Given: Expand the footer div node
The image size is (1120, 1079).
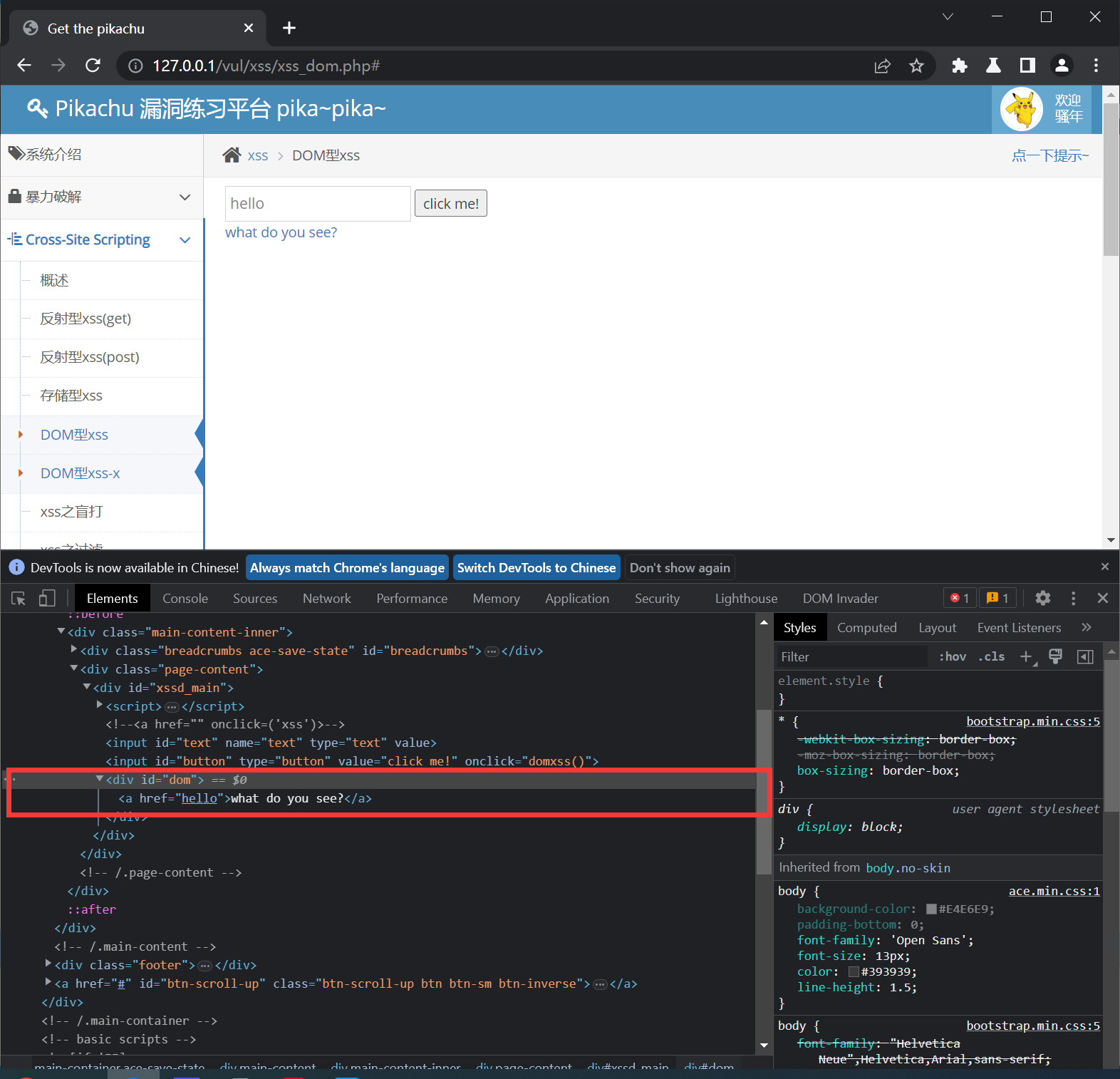Looking at the screenshot, I should click(x=48, y=964).
